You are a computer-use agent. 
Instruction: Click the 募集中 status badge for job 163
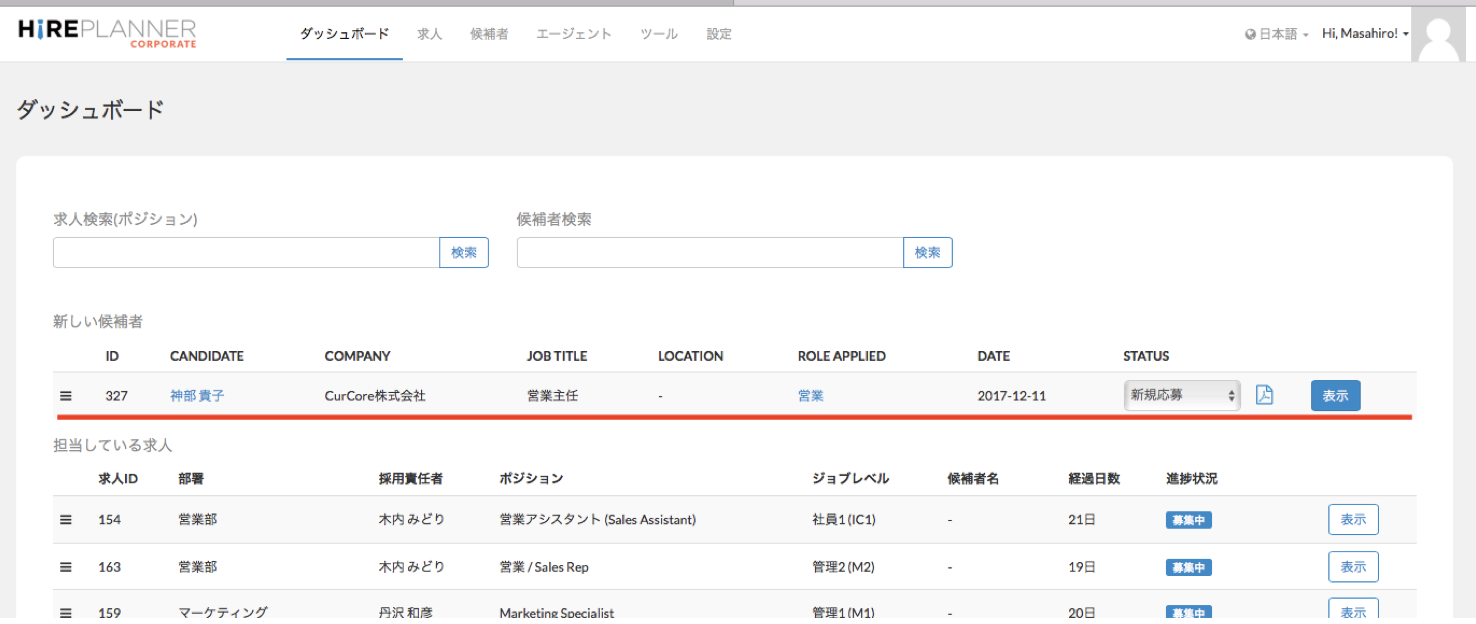point(1188,568)
